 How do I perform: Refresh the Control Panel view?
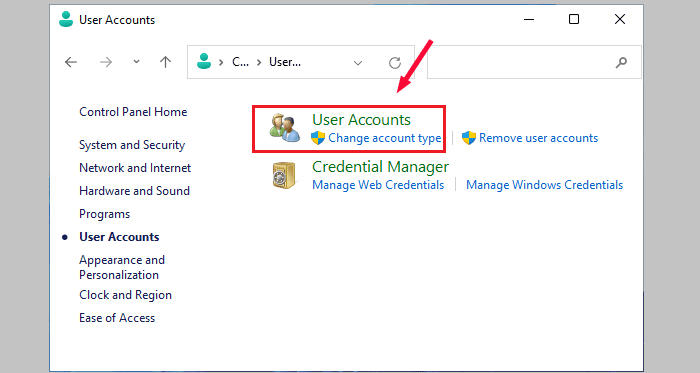(x=395, y=62)
